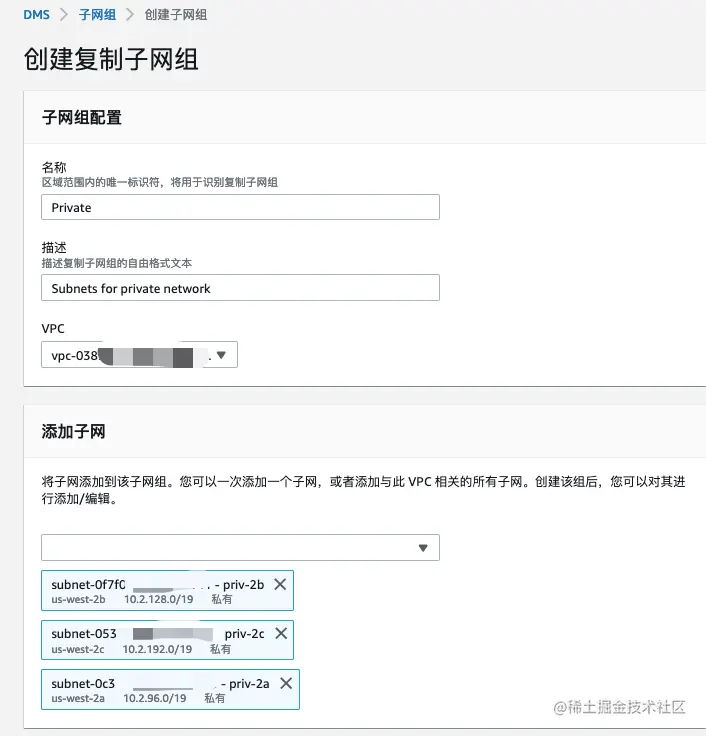Select the subnet-053 priv-2c tag

coord(168,640)
